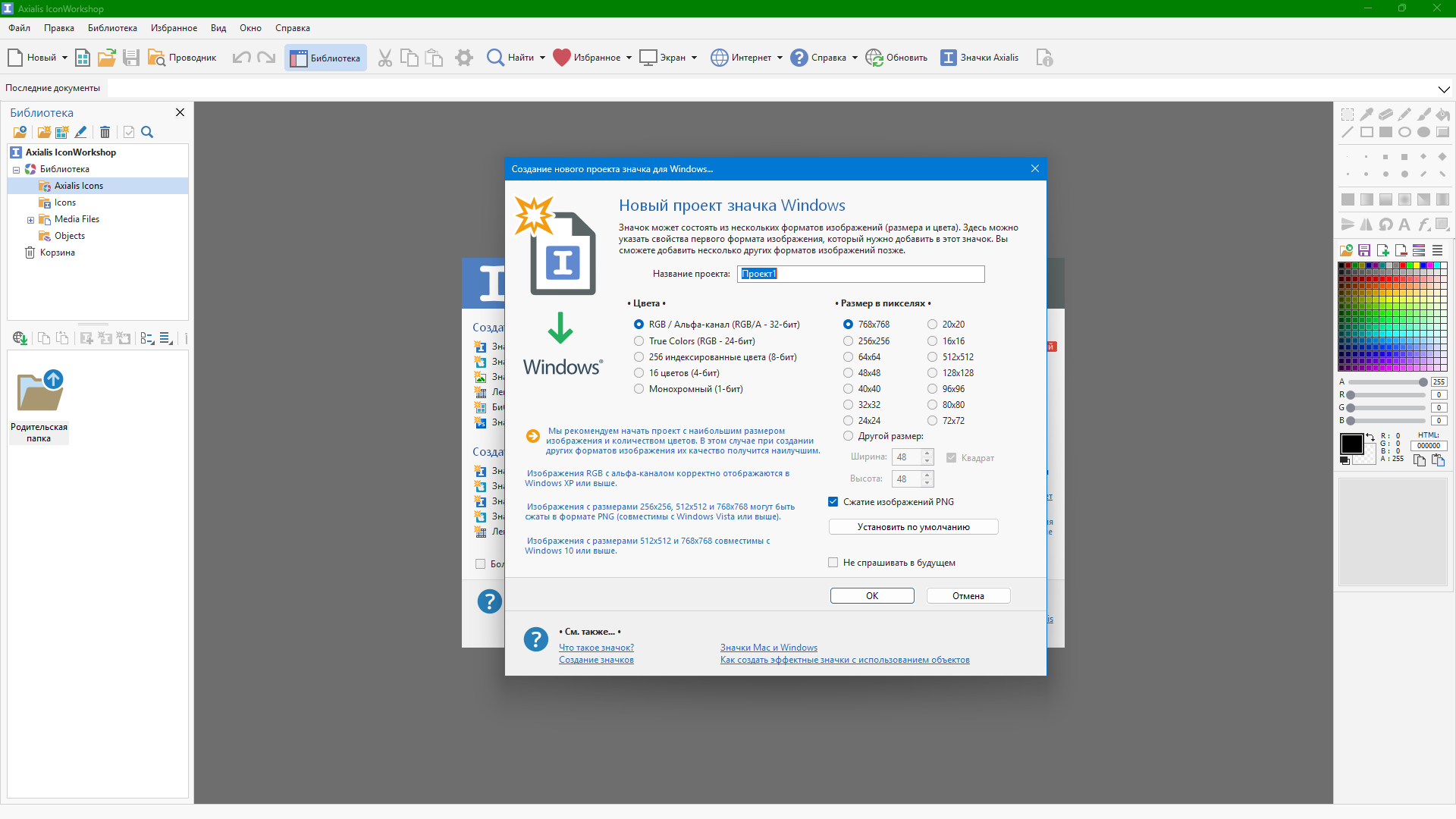Open the Справка toolbar dropdown arrow

coord(855,58)
